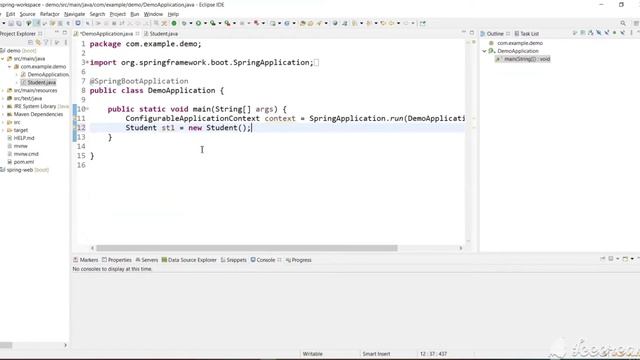Screen dimensions: 640x360
Task: Maximize the editor area
Action: [x=472, y=33]
